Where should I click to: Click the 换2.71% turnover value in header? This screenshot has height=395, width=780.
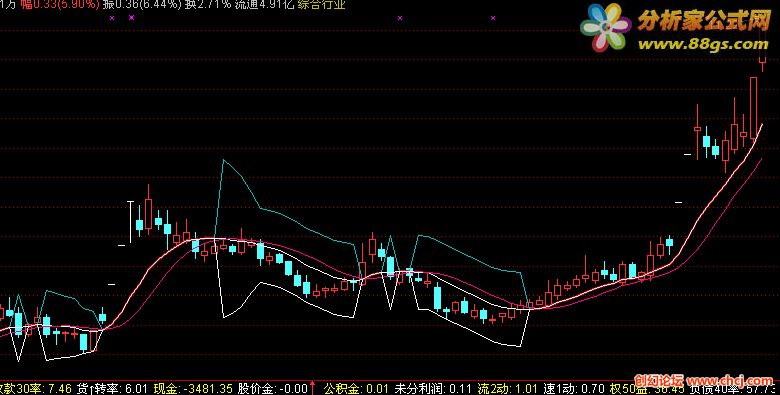(208, 5)
